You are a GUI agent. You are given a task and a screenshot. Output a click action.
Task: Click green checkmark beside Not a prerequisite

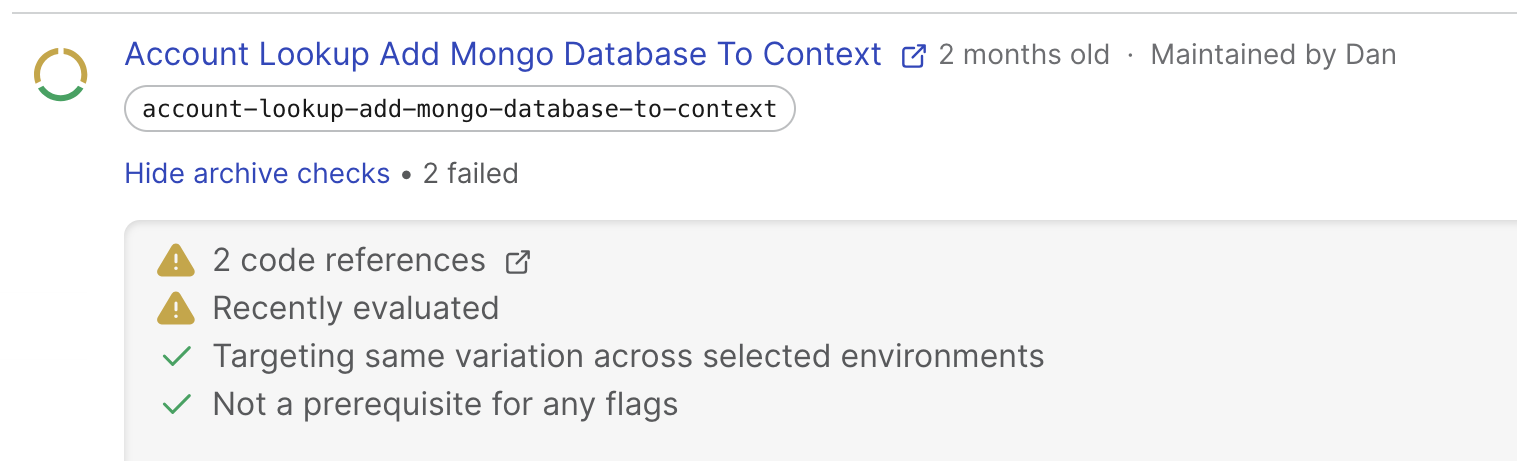pos(177,404)
